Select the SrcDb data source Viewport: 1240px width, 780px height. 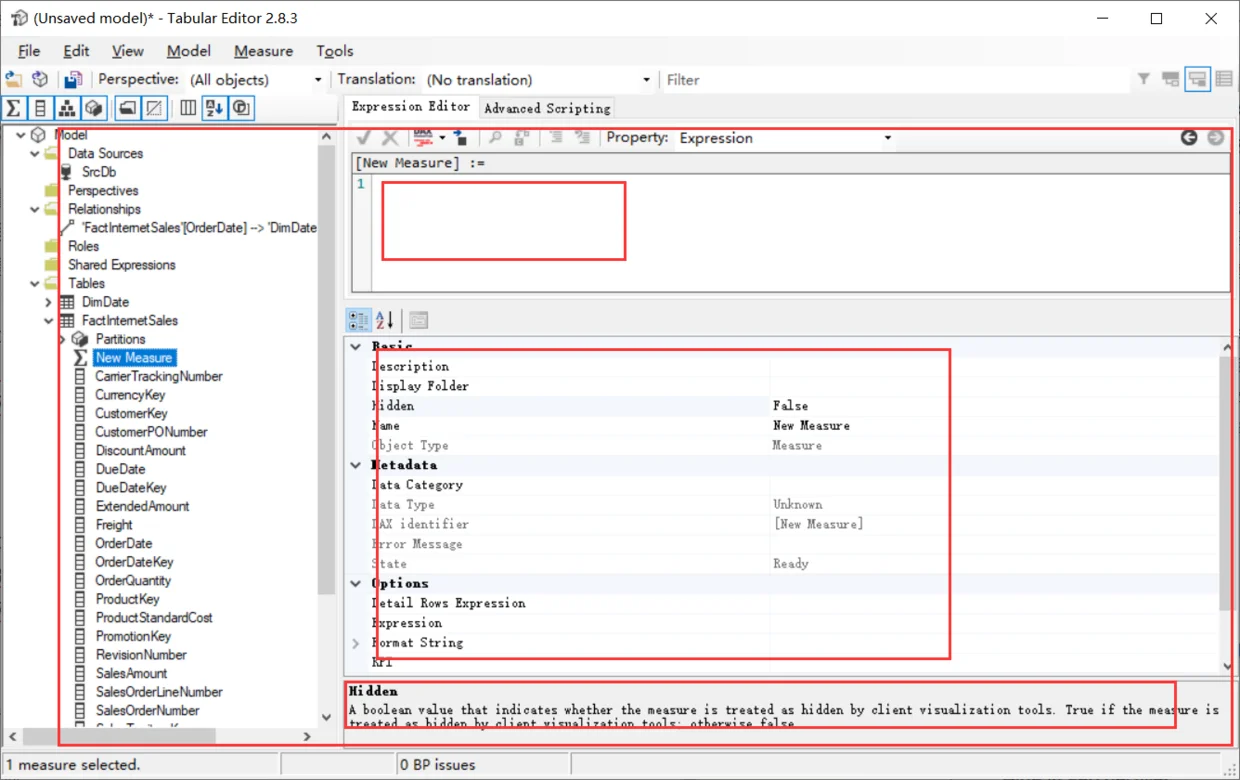pos(99,172)
